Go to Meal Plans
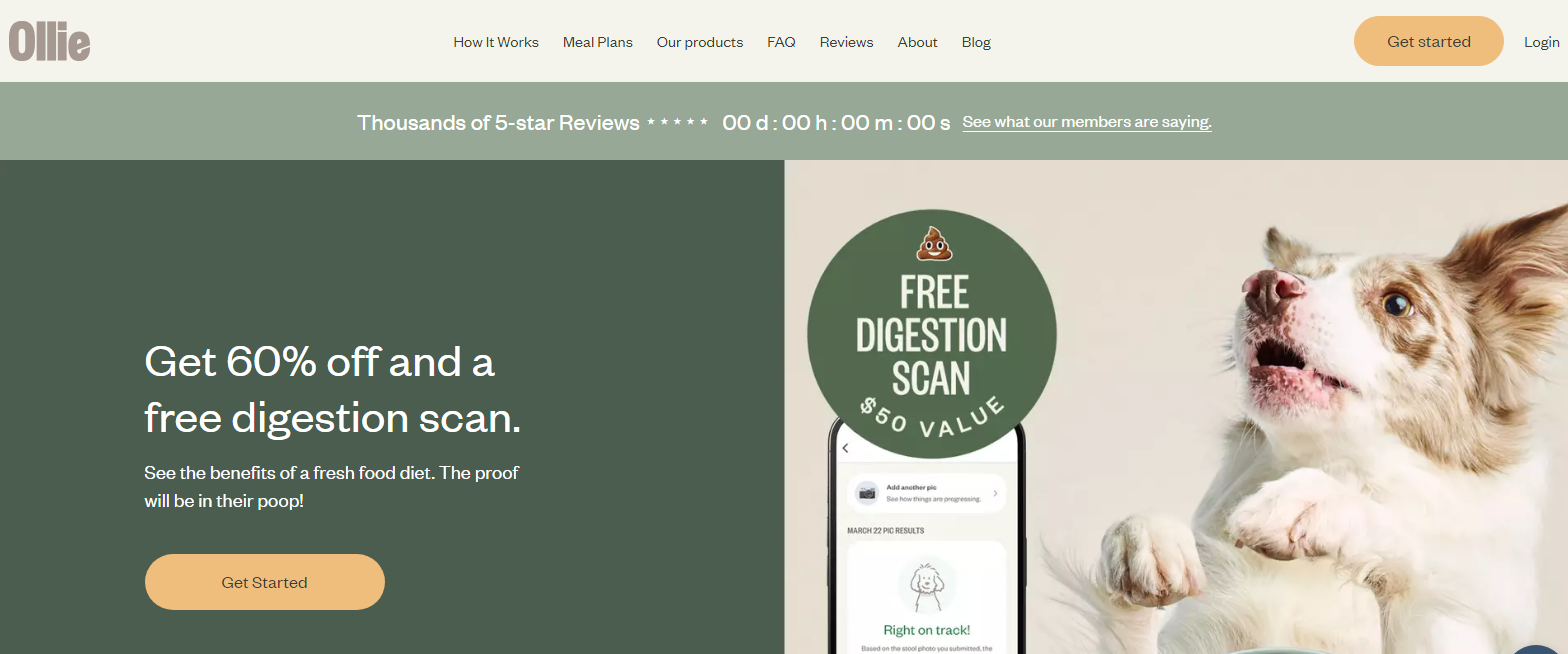1568x654 pixels. click(598, 42)
